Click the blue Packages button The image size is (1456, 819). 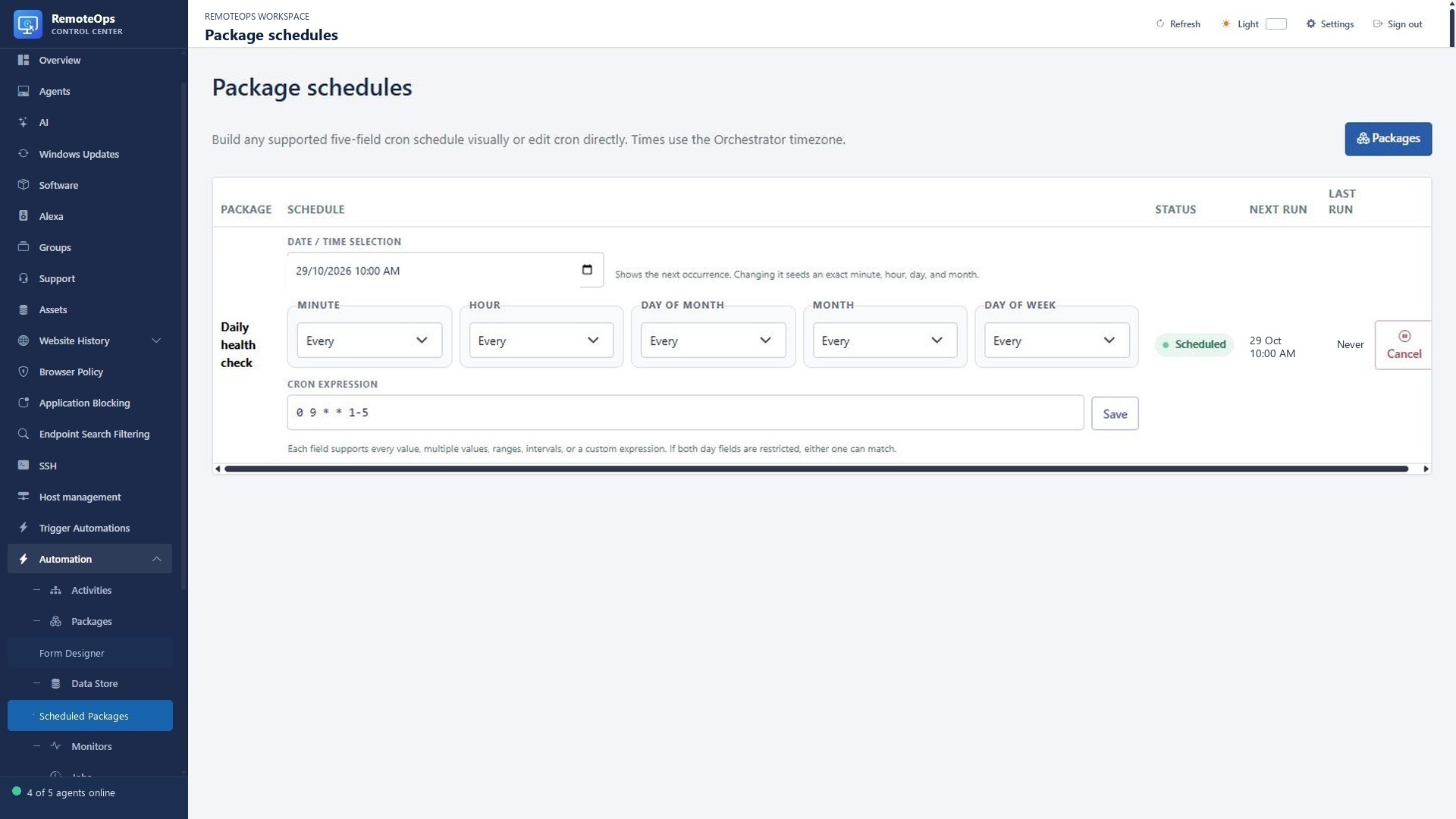[1388, 139]
